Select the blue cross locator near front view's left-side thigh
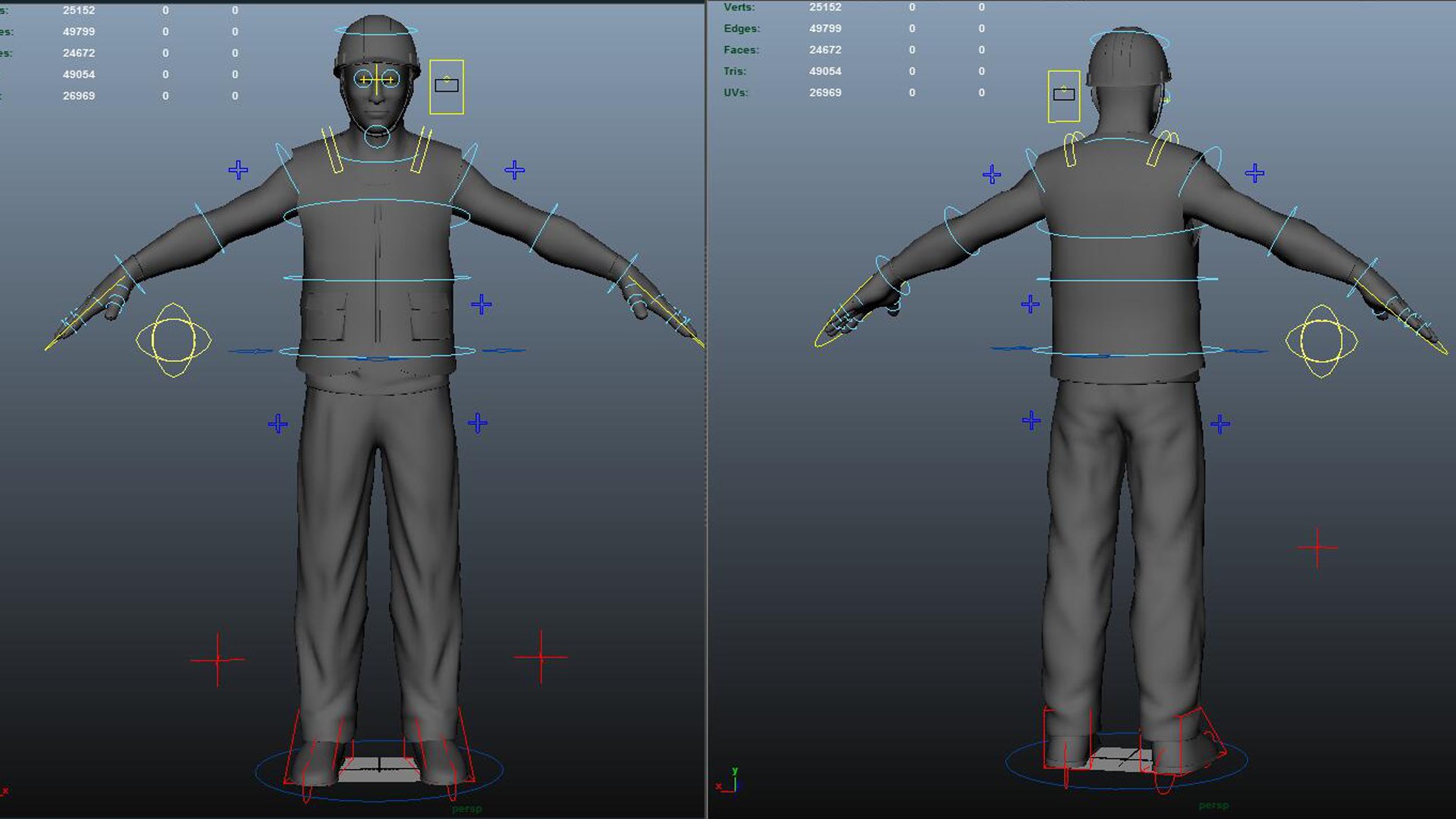This screenshot has height=819, width=1456. click(x=278, y=424)
